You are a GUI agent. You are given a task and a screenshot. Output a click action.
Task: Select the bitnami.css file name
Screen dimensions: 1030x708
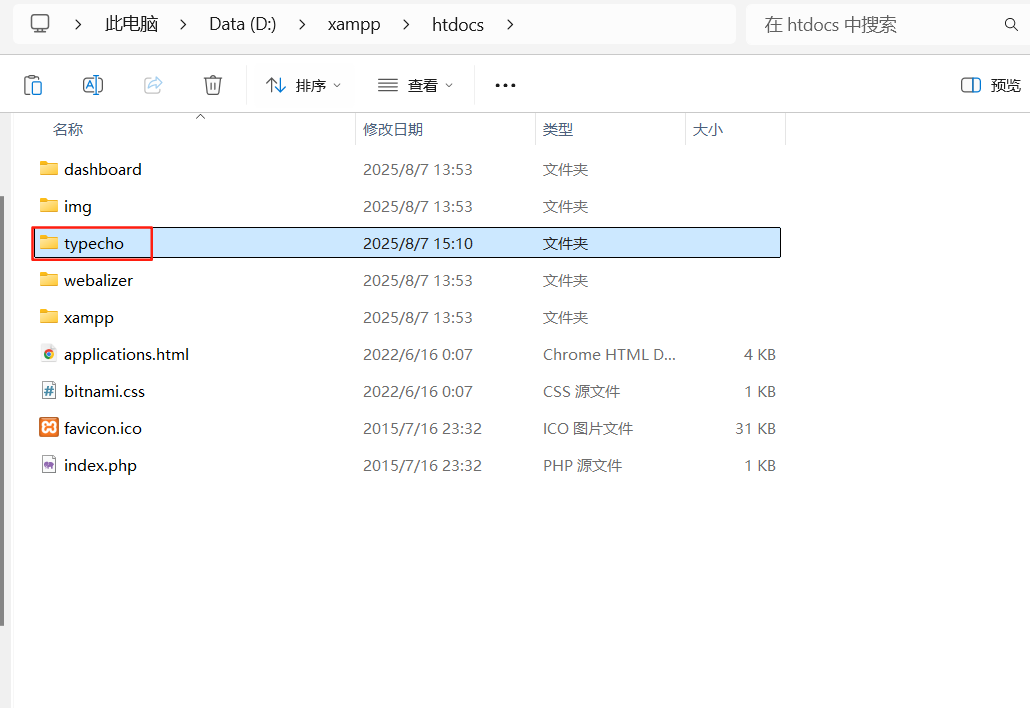104,391
